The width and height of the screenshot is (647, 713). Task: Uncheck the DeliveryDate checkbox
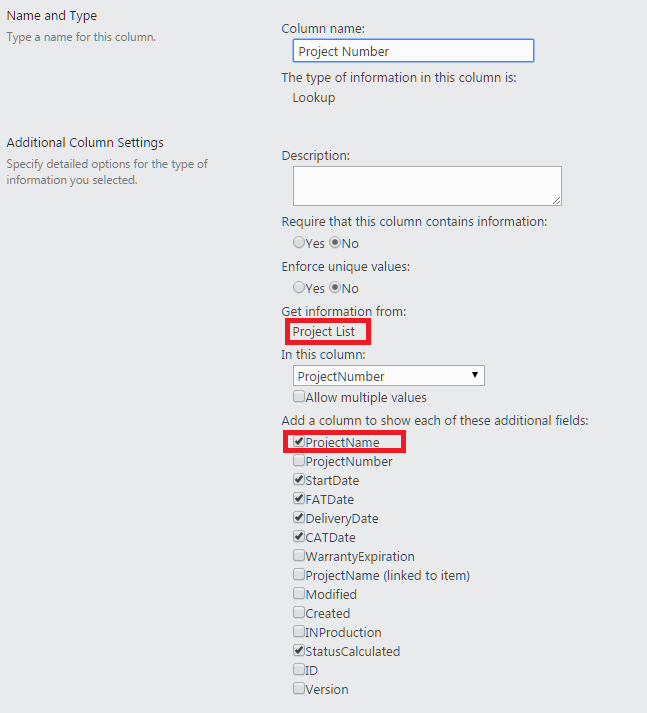tap(299, 518)
